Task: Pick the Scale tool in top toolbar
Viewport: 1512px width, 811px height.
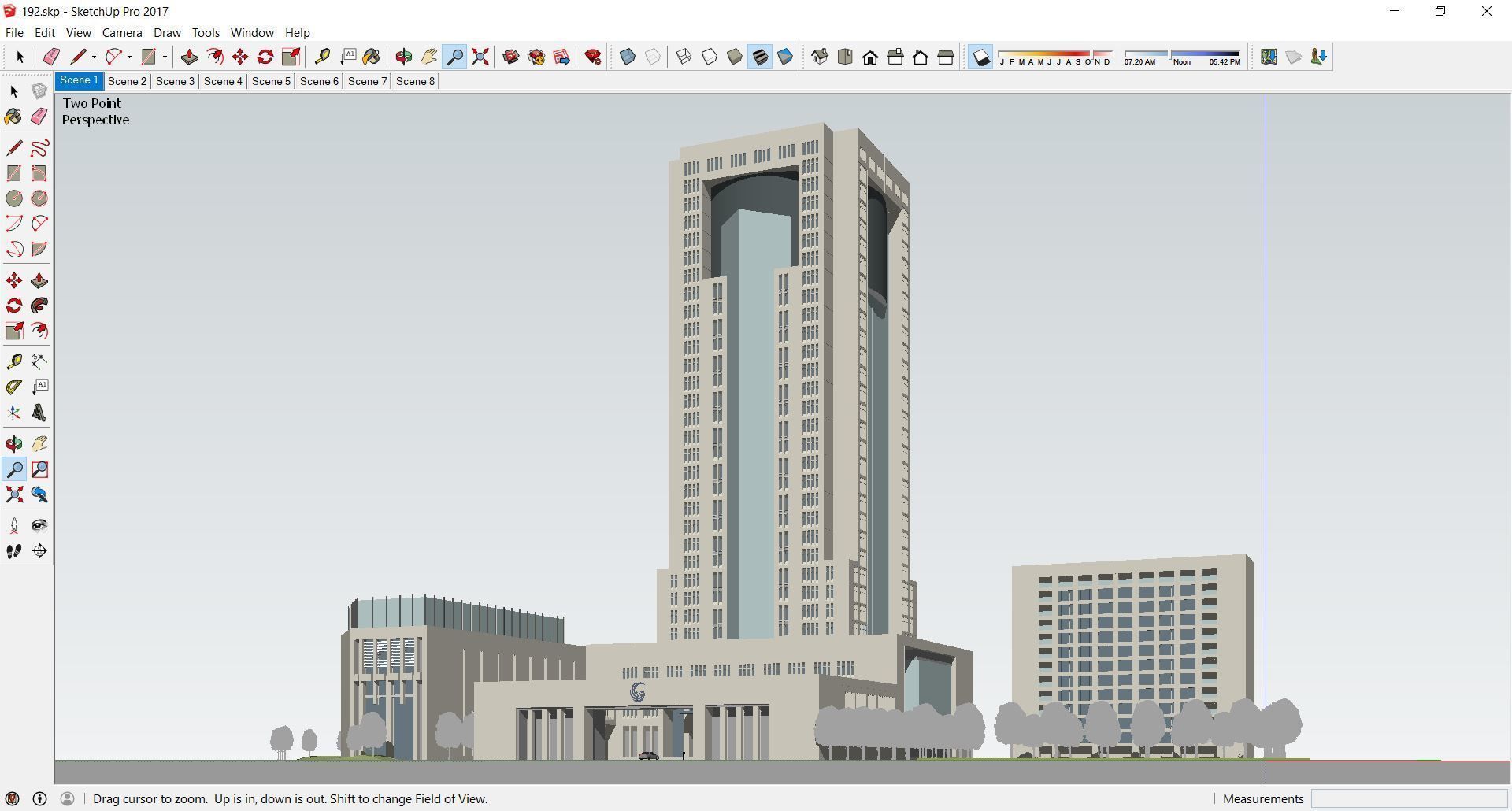Action: 291,57
